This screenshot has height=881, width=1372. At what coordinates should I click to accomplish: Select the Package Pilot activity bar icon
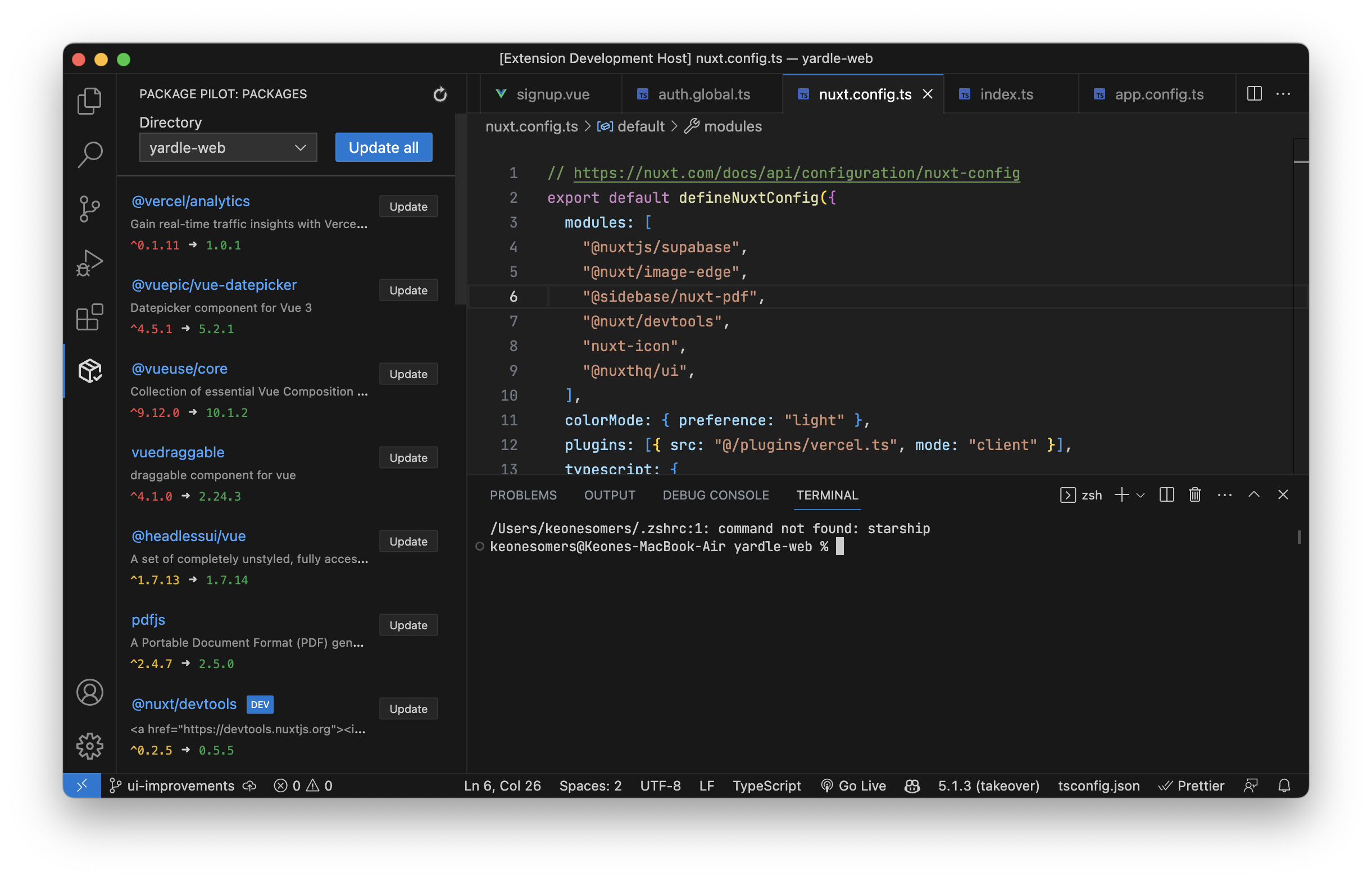click(x=90, y=371)
